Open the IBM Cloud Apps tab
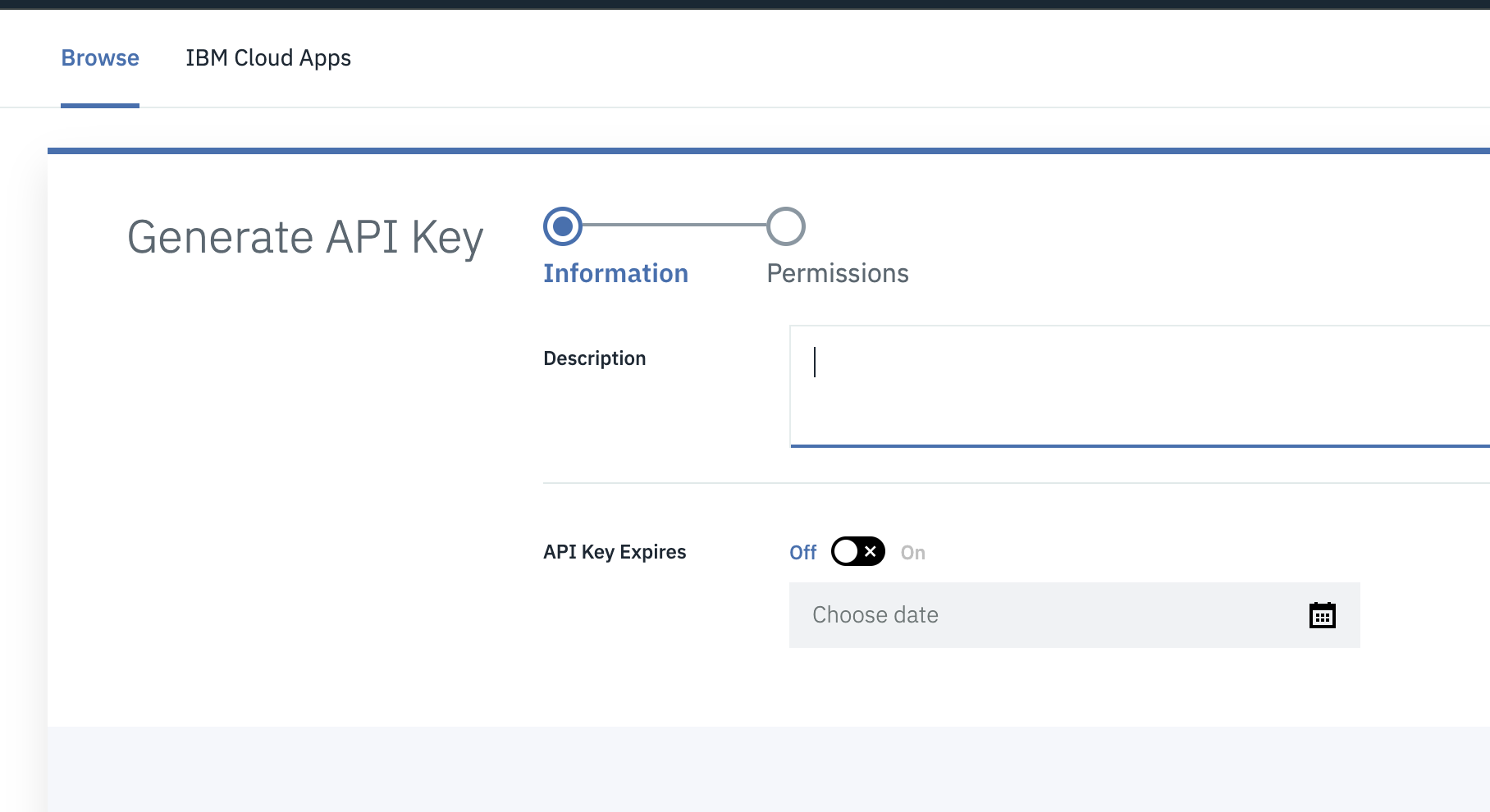The image size is (1490, 812). pos(268,58)
